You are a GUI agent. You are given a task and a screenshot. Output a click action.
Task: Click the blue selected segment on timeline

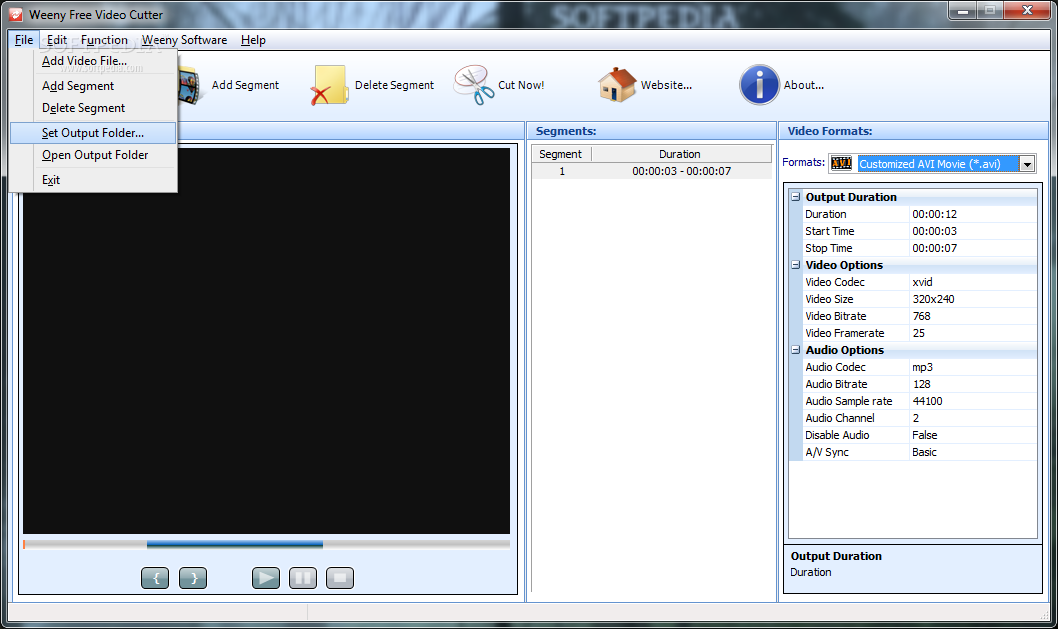(x=235, y=544)
